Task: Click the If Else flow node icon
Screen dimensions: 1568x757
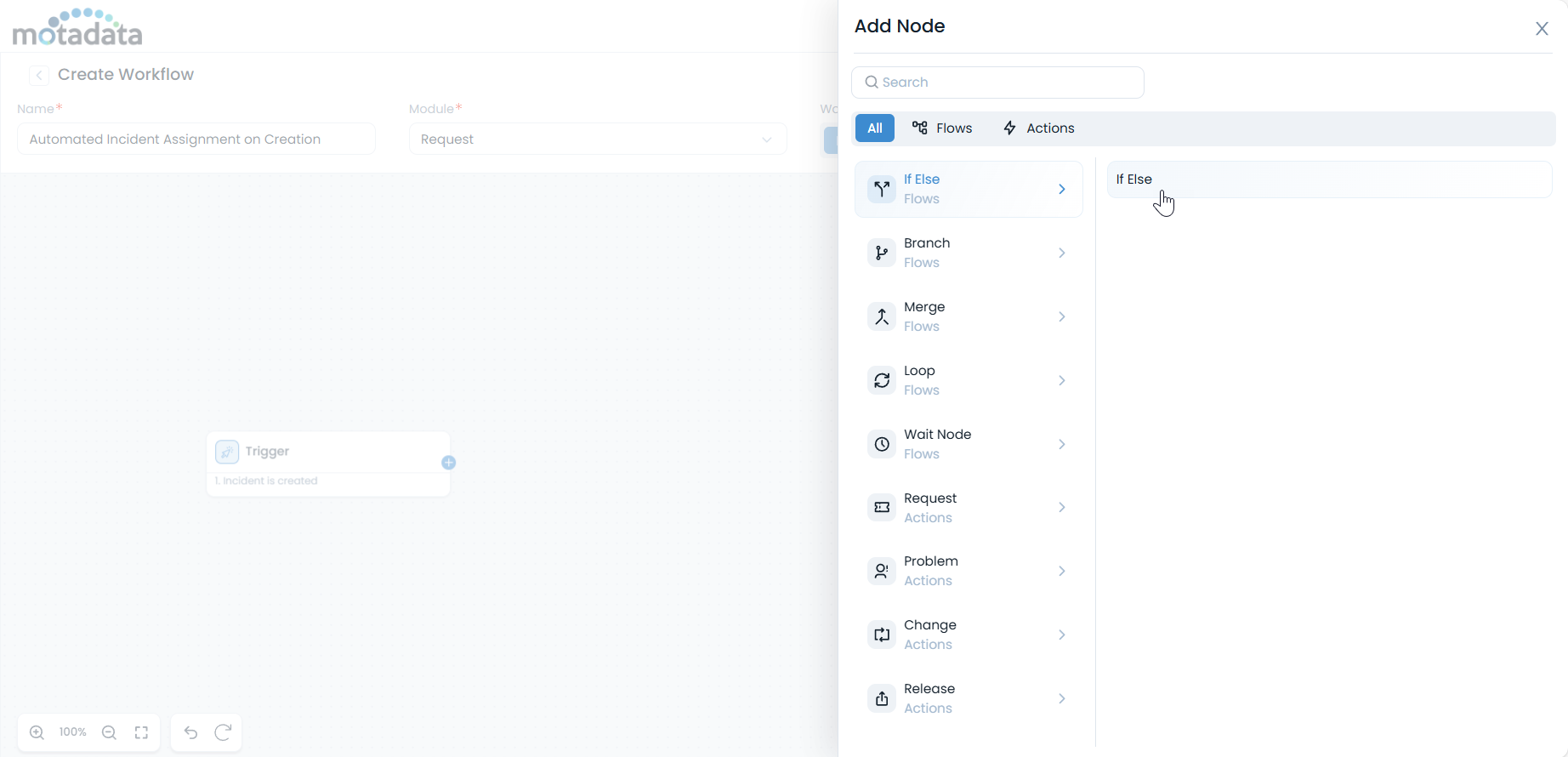Action: click(882, 189)
